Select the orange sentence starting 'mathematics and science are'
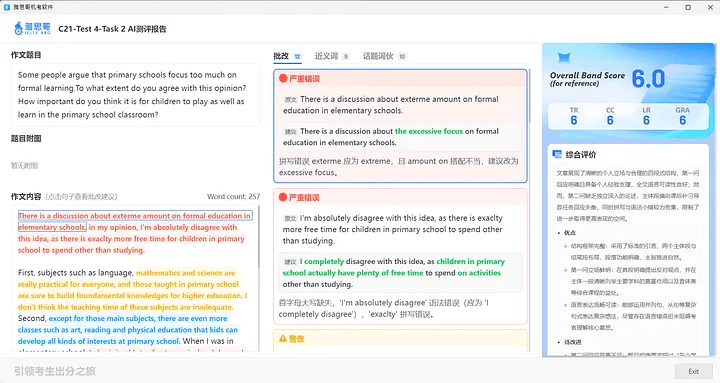The image size is (720, 383). [x=132, y=290]
